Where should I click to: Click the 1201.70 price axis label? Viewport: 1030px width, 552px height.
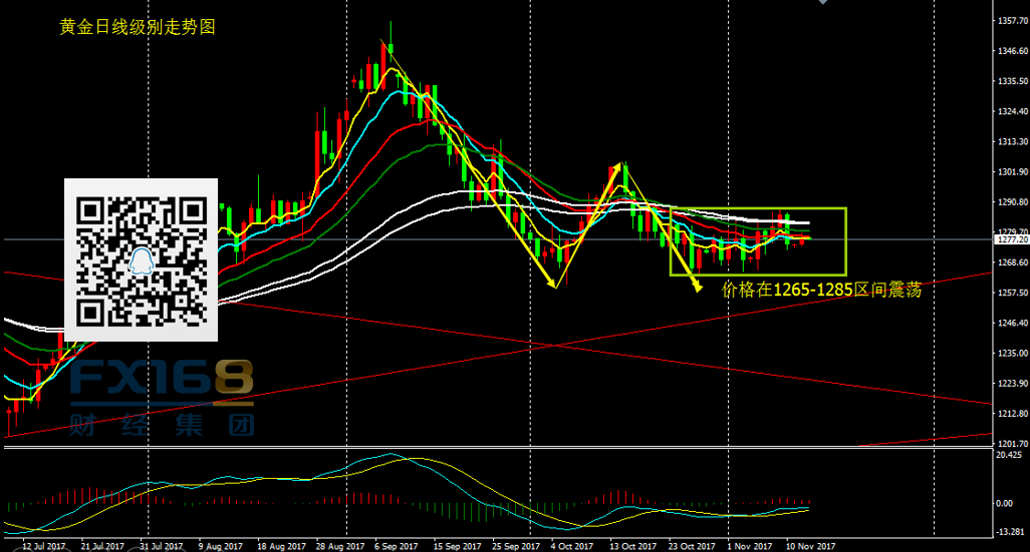click(1012, 443)
